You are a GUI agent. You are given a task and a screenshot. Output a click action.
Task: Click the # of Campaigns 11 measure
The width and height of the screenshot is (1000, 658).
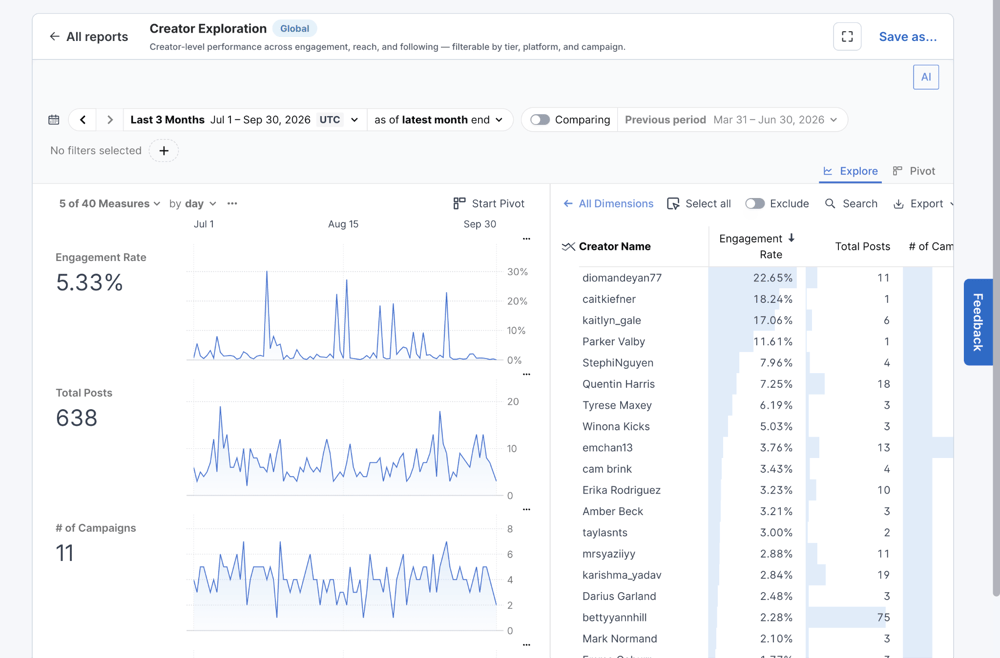[x=96, y=545]
